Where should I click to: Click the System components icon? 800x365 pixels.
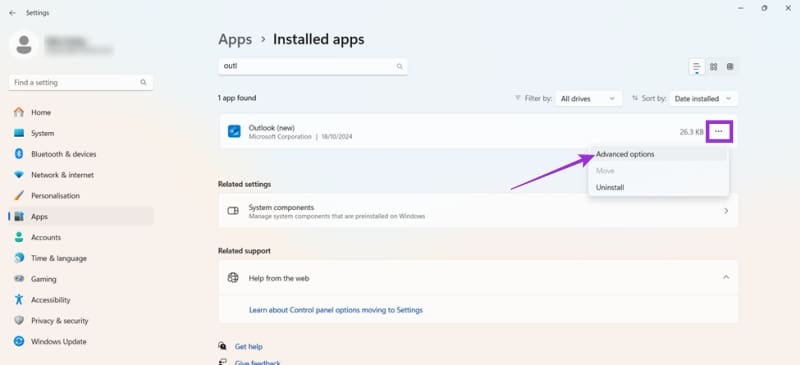click(233, 211)
